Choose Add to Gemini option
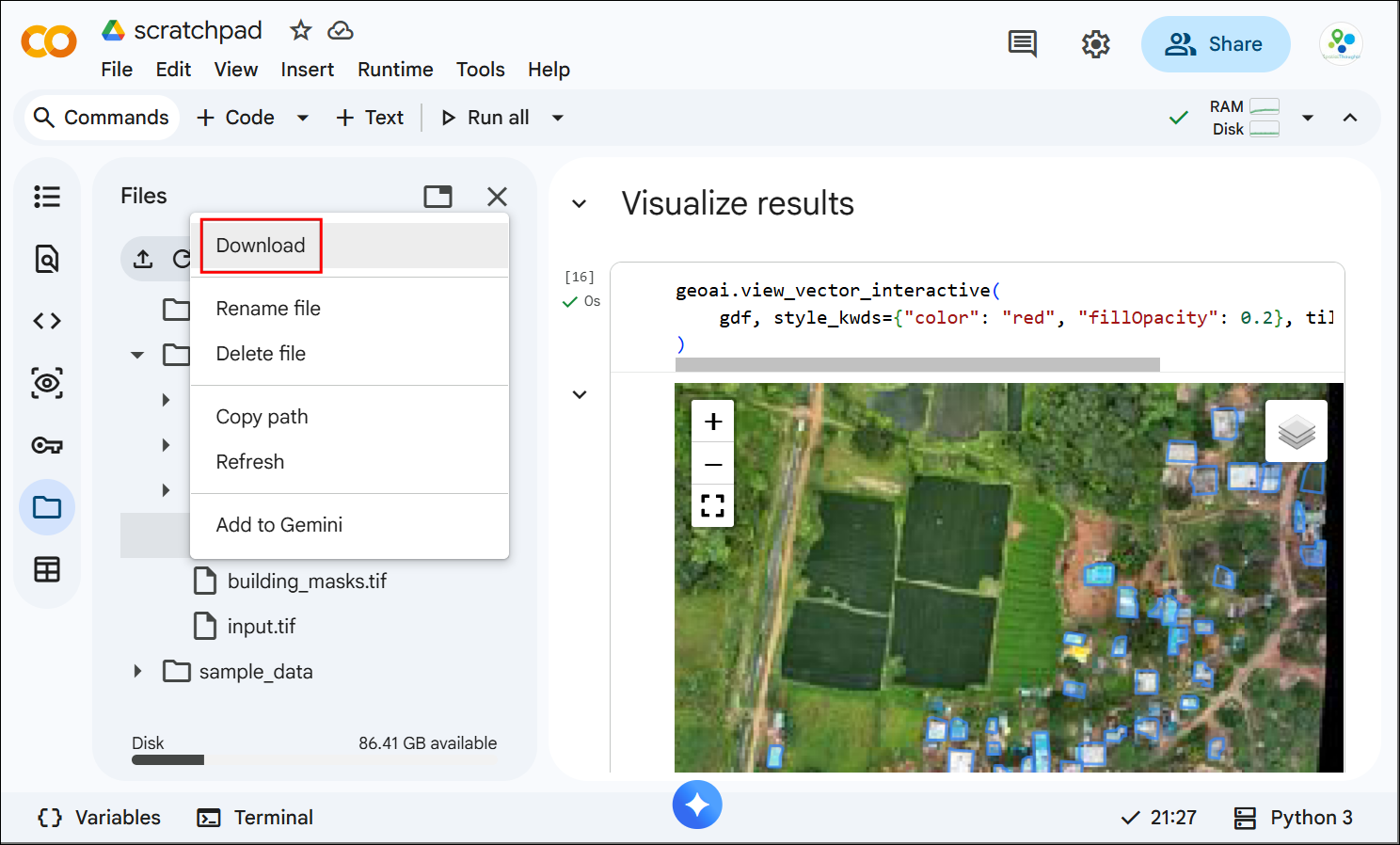The width and height of the screenshot is (1400, 845). 349,525
